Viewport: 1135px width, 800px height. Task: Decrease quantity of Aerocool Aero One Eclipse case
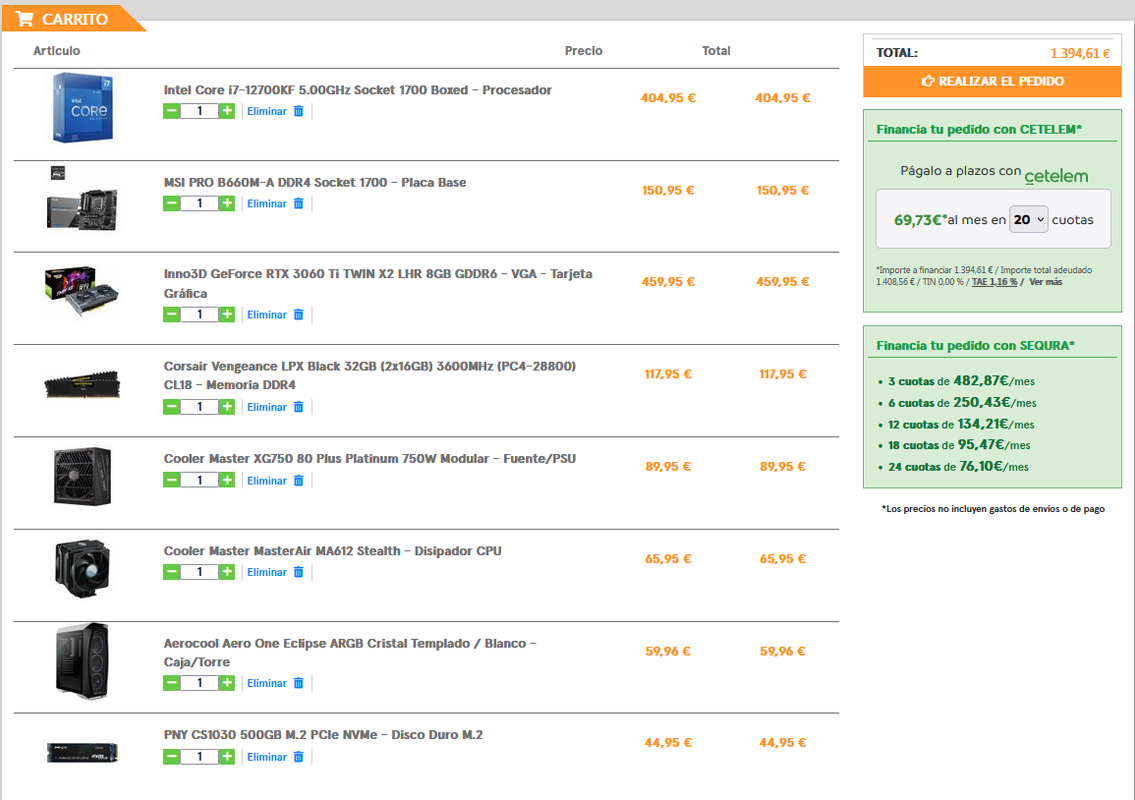pos(172,683)
